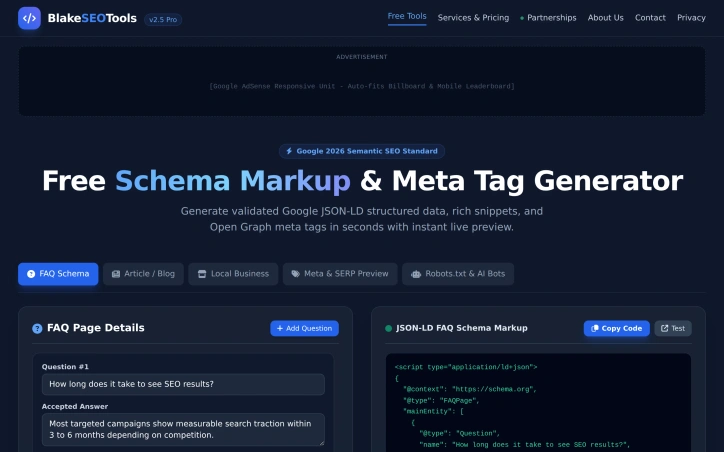
Task: Click the BlakeSEOTools brand name
Action: [x=92, y=18]
